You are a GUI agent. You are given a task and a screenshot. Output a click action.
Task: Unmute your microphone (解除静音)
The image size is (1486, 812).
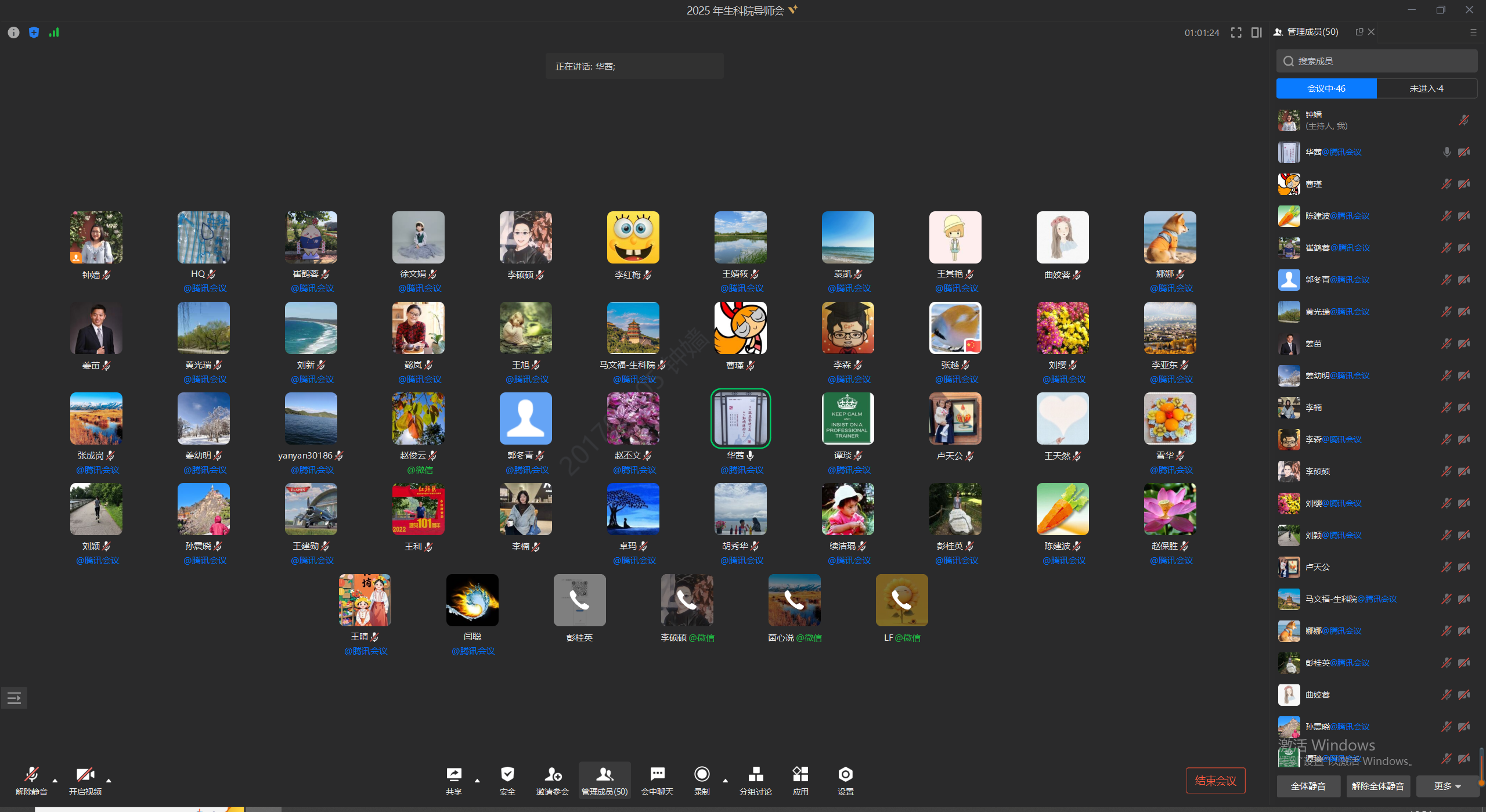31,775
